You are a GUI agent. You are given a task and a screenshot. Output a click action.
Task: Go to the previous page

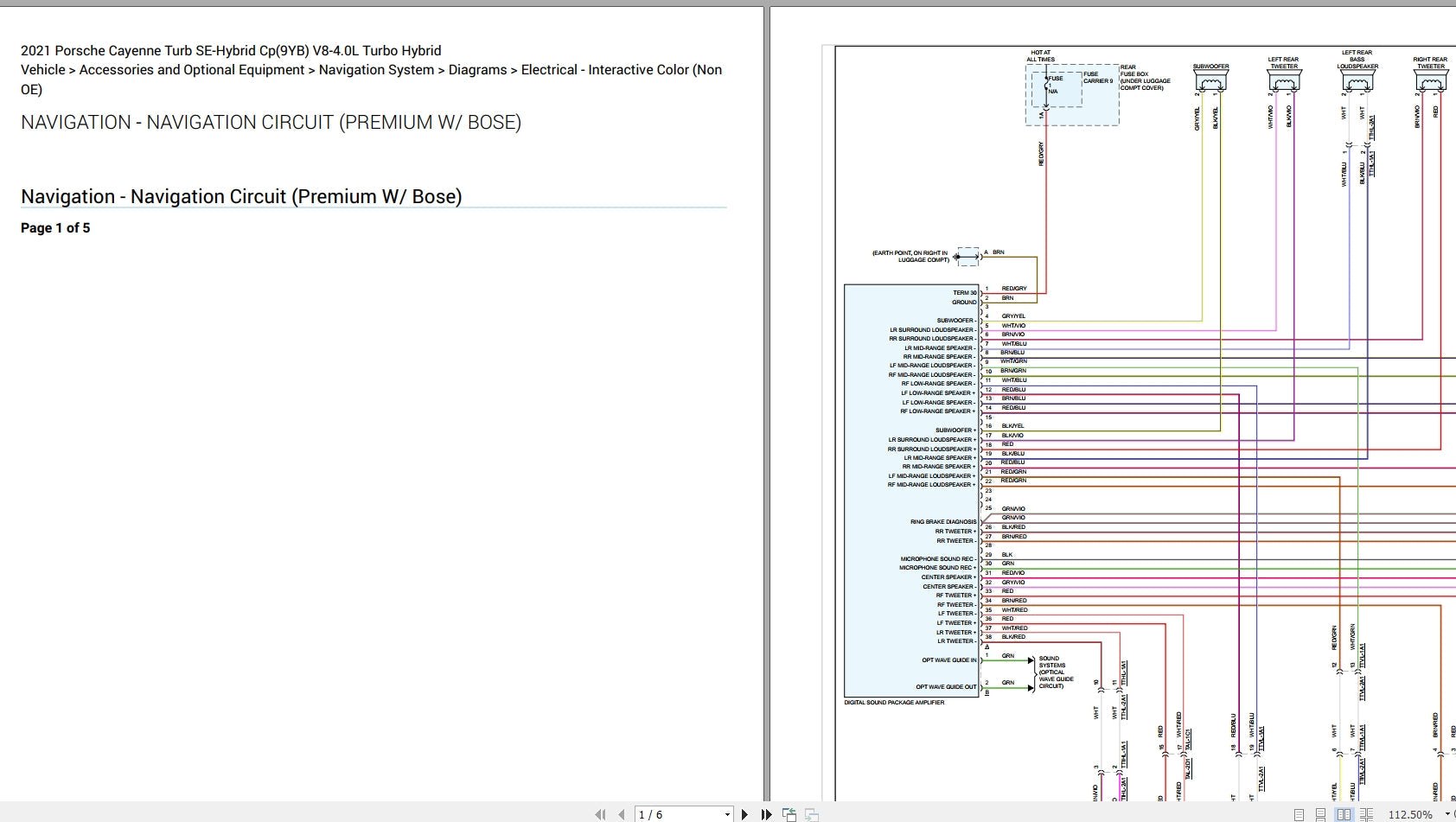click(x=622, y=814)
